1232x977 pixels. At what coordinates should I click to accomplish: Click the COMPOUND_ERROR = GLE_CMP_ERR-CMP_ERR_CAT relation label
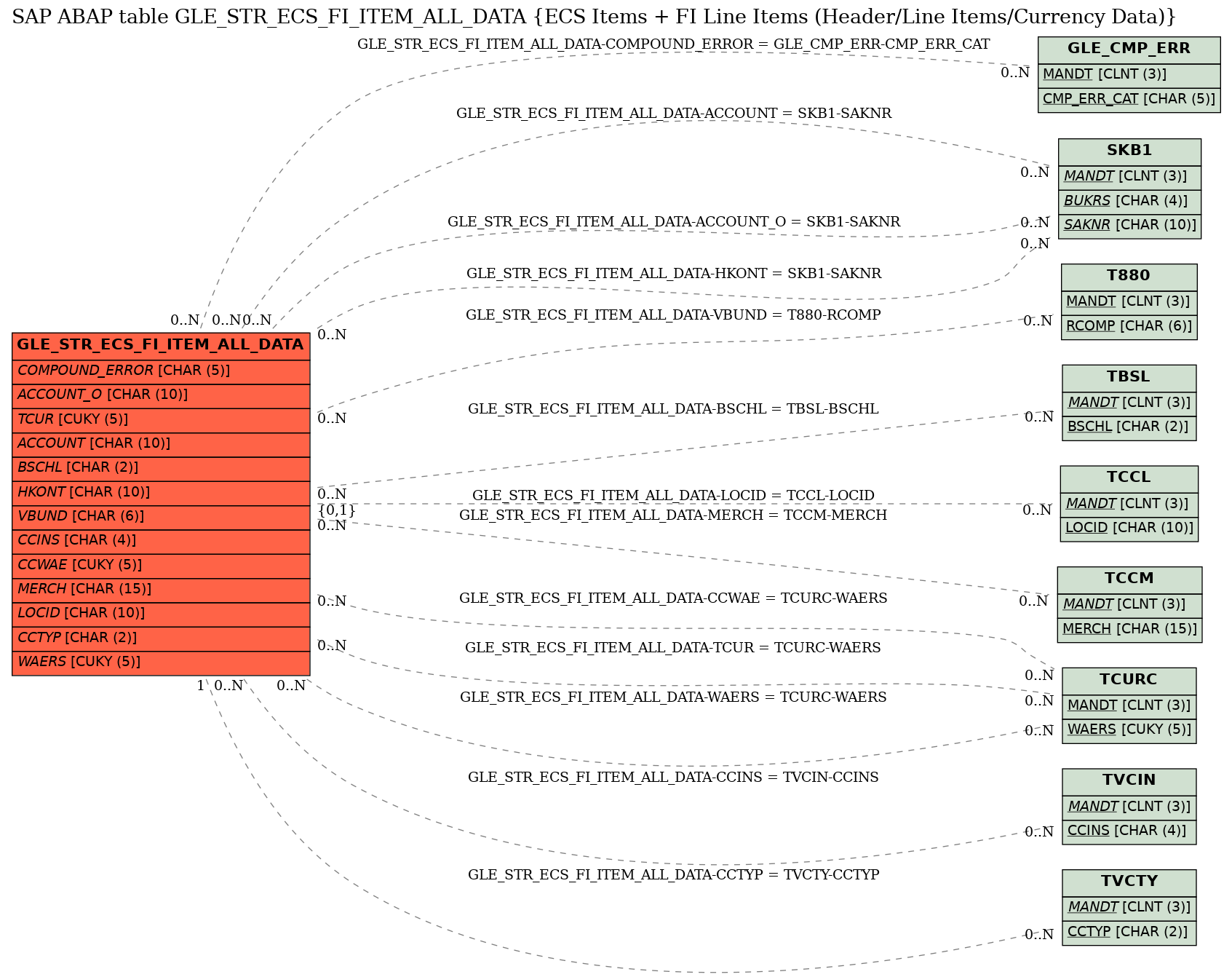click(673, 44)
